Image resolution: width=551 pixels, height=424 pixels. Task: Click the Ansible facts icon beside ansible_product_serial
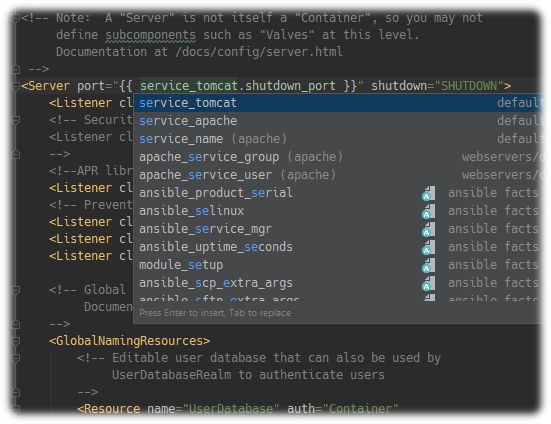coord(428,193)
